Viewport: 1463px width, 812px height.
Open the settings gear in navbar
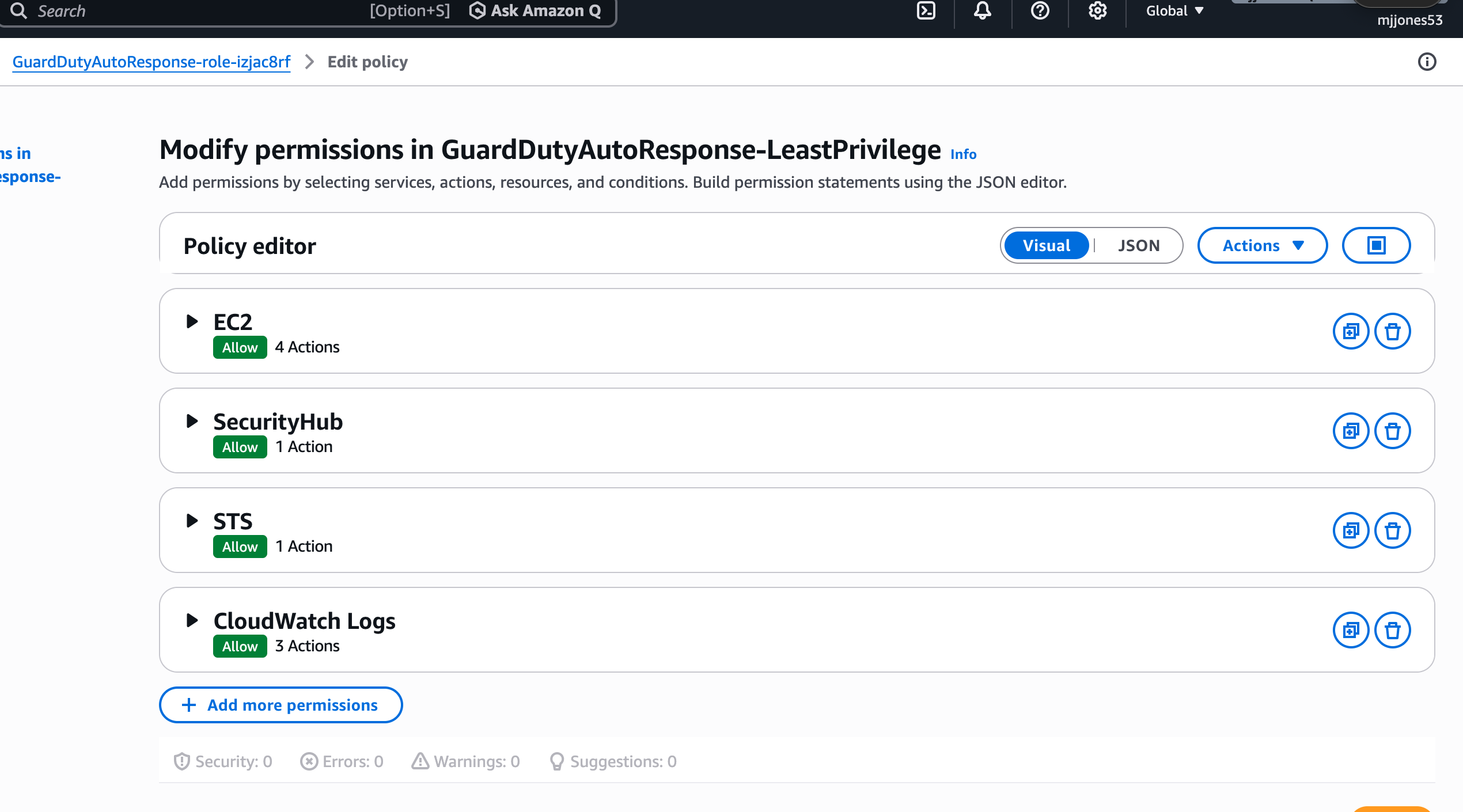coord(1097,11)
